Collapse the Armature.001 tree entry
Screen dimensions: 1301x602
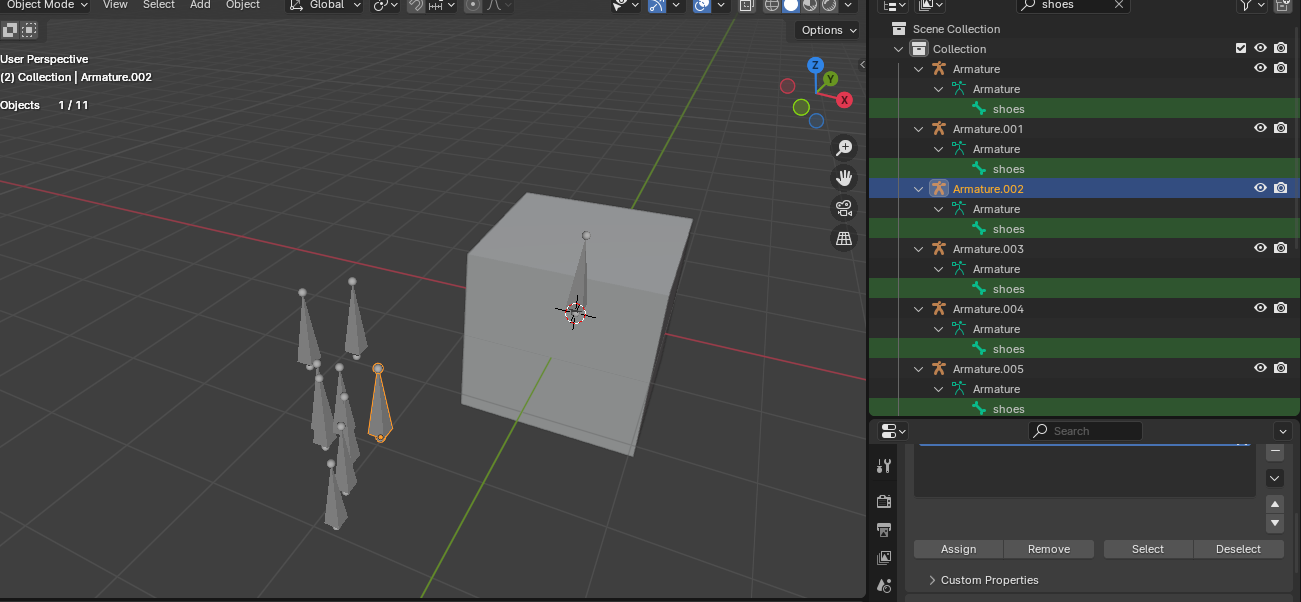coord(919,129)
